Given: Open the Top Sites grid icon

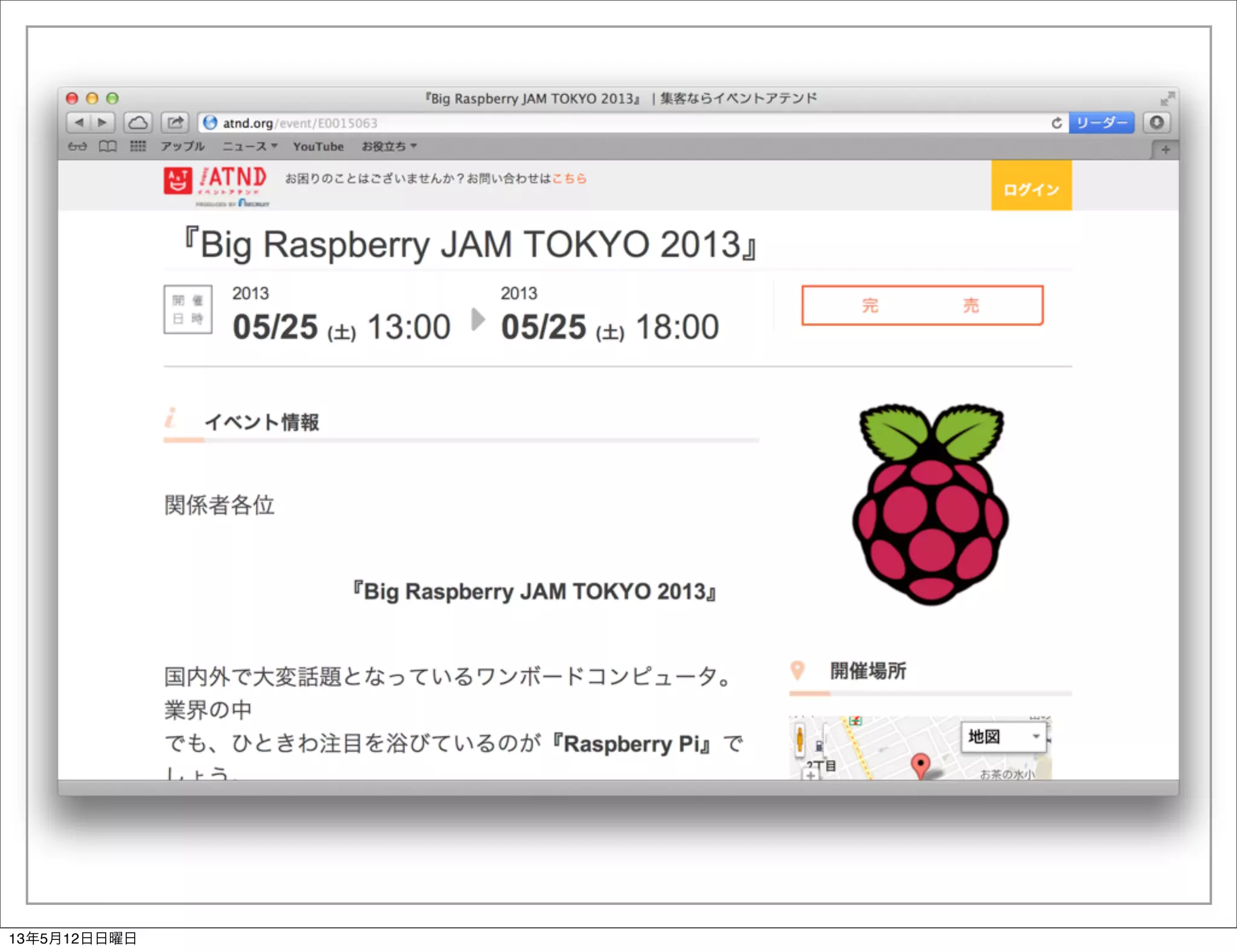Looking at the screenshot, I should (138, 146).
